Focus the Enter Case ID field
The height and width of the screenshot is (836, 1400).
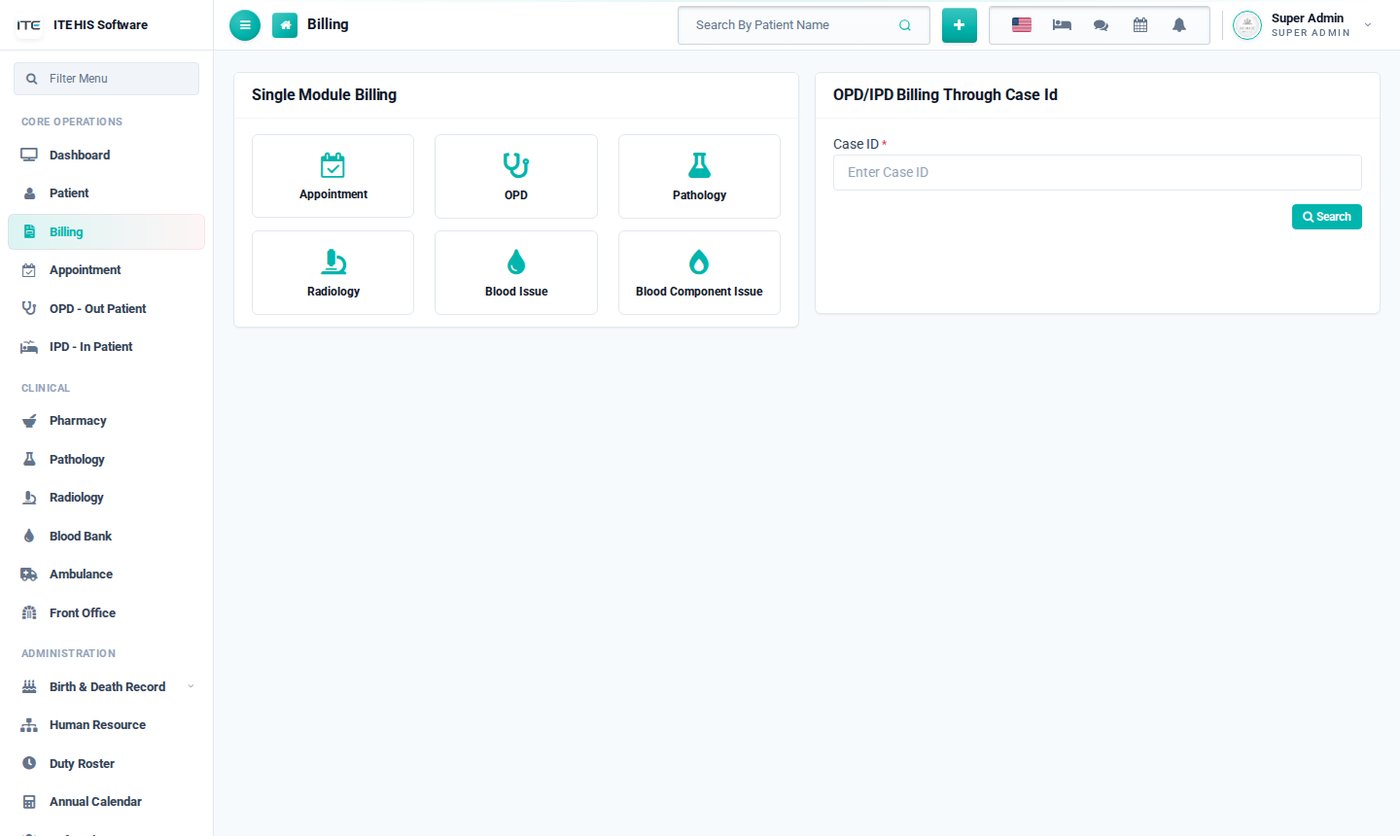1097,172
